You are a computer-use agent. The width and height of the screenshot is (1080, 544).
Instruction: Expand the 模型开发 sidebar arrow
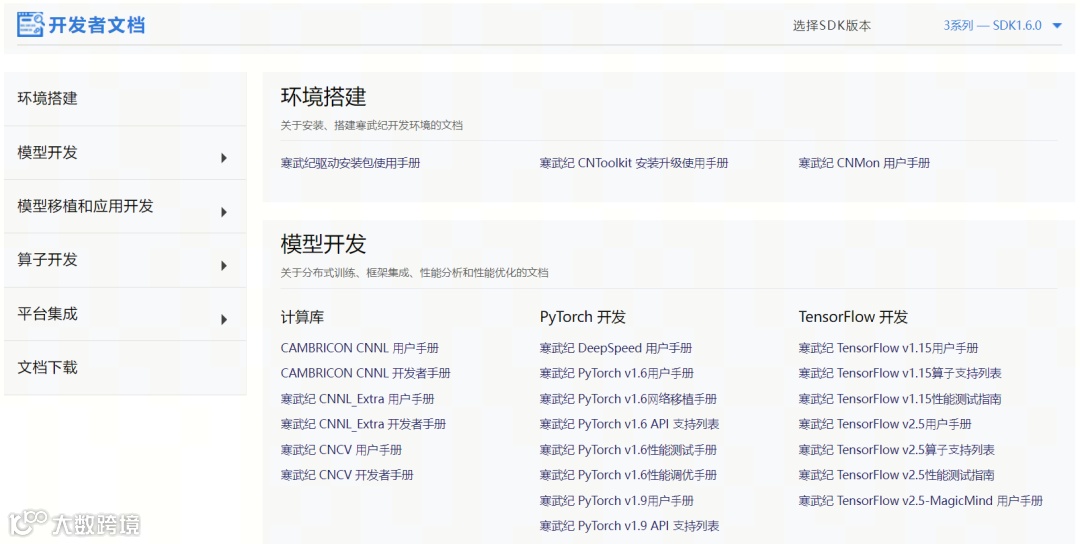(x=224, y=158)
